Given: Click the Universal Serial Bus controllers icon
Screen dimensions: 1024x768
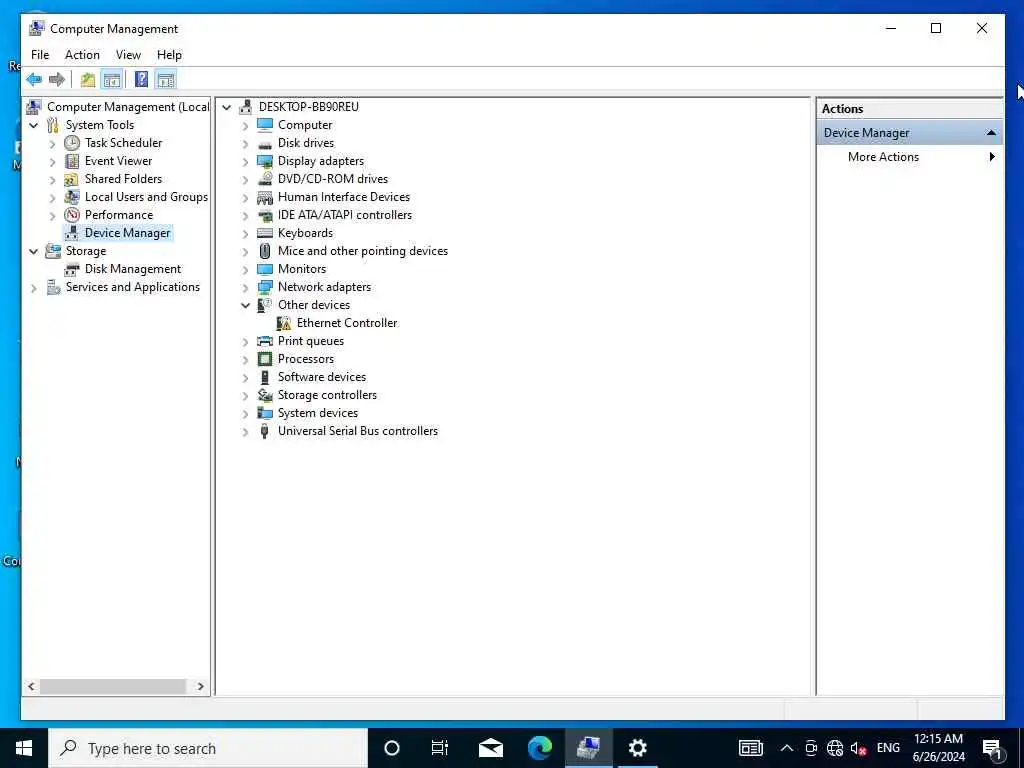Looking at the screenshot, I should pos(264,431).
